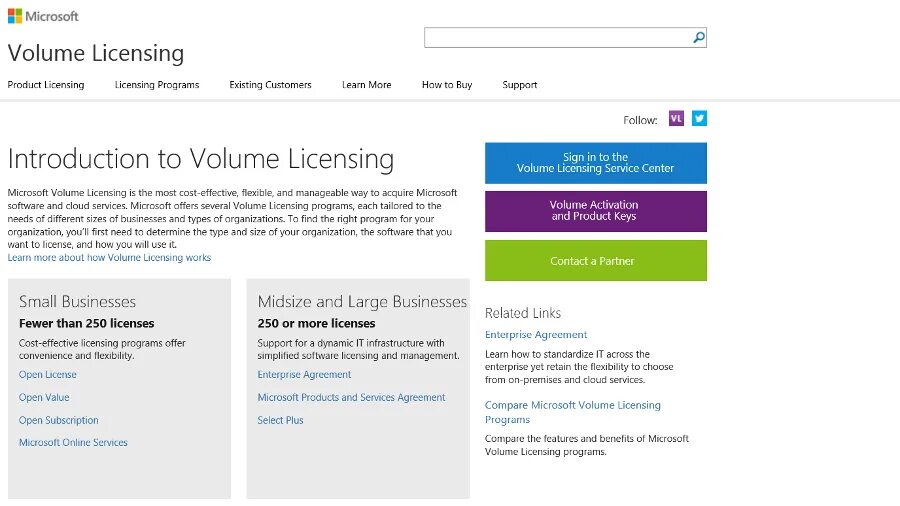The width and height of the screenshot is (900, 506).
Task: Open the How to Buy menu
Action: (x=447, y=85)
